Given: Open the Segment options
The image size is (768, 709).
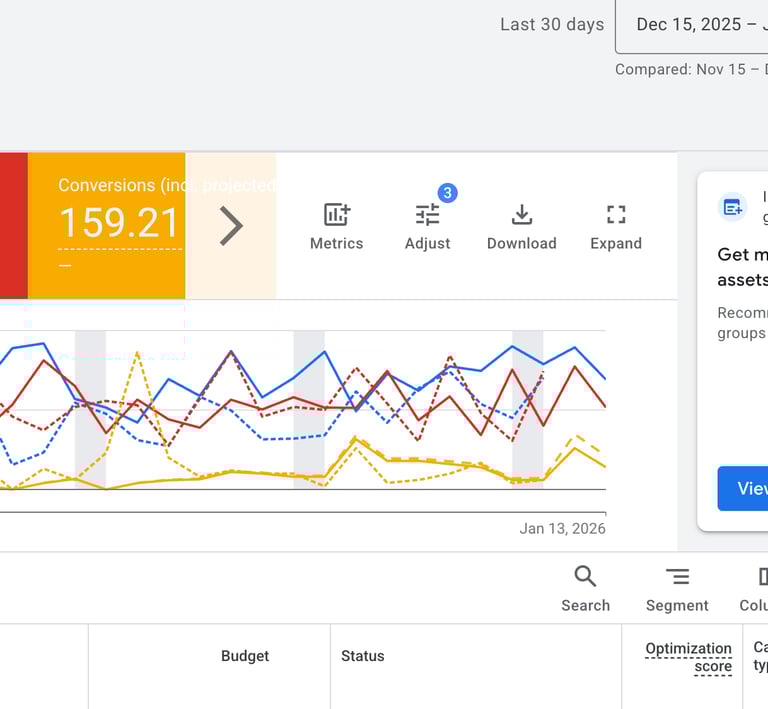Looking at the screenshot, I should click(677, 588).
